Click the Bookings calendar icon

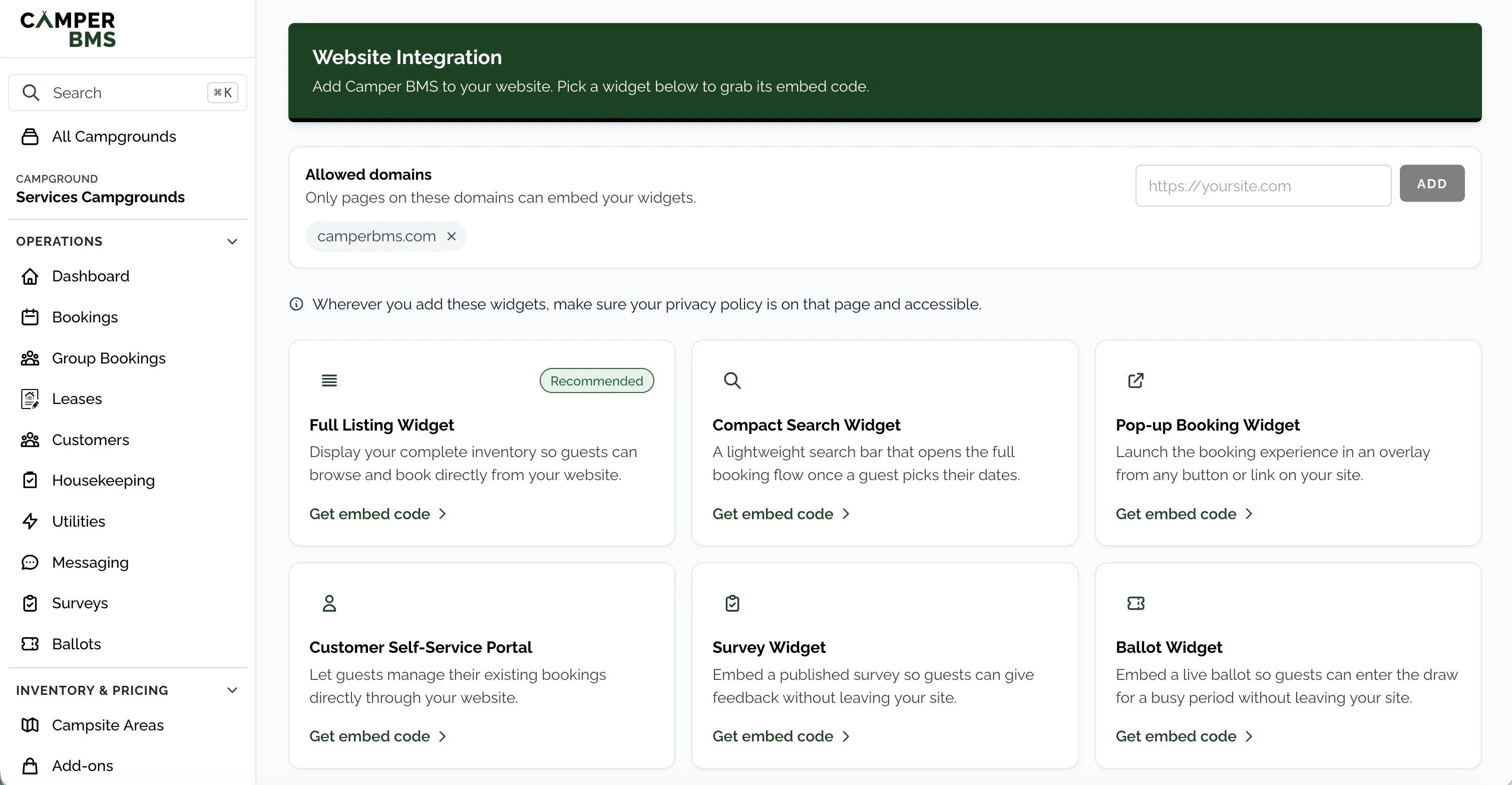[x=30, y=317]
